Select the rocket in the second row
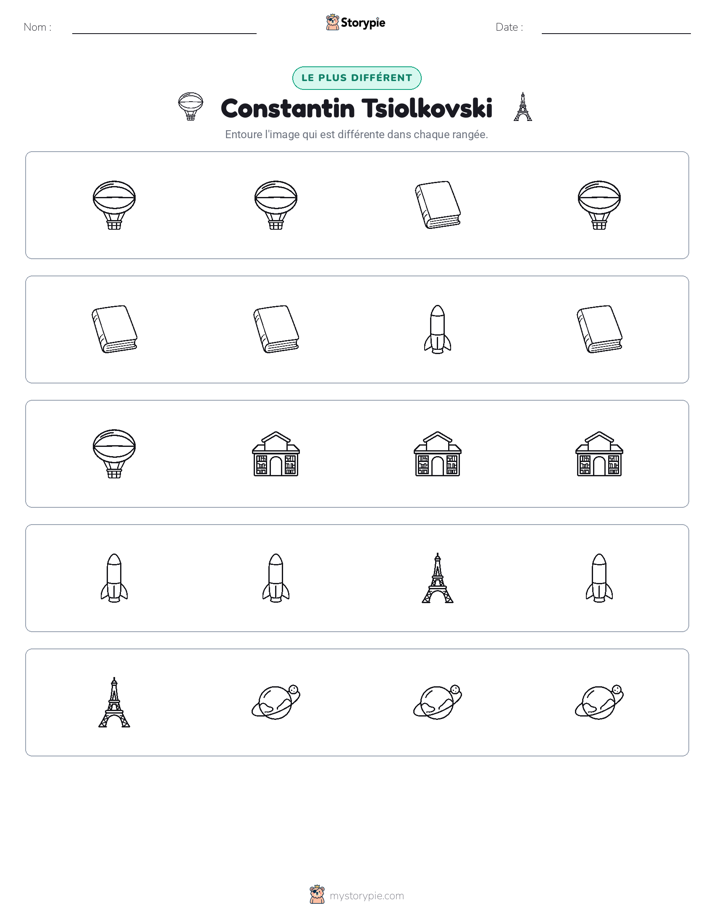Viewport: 714px width, 924px height. 438,329
